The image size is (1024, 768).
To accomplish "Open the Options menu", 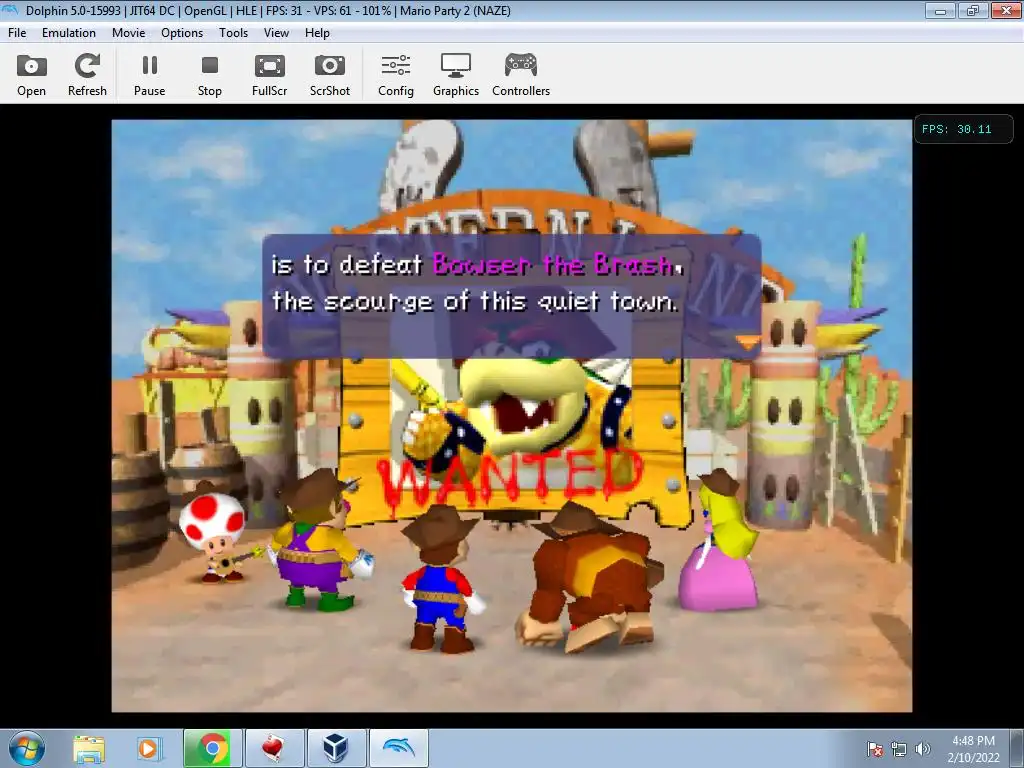I will point(182,33).
